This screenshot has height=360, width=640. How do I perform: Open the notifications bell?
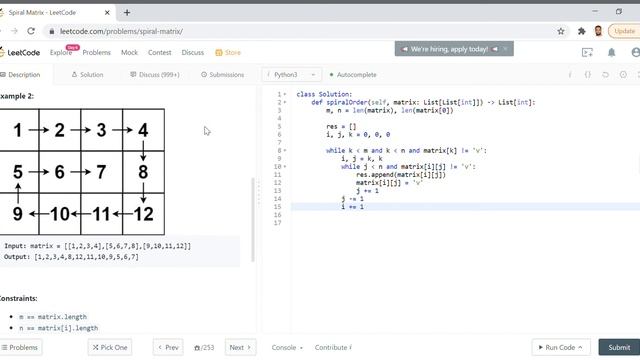(611, 52)
